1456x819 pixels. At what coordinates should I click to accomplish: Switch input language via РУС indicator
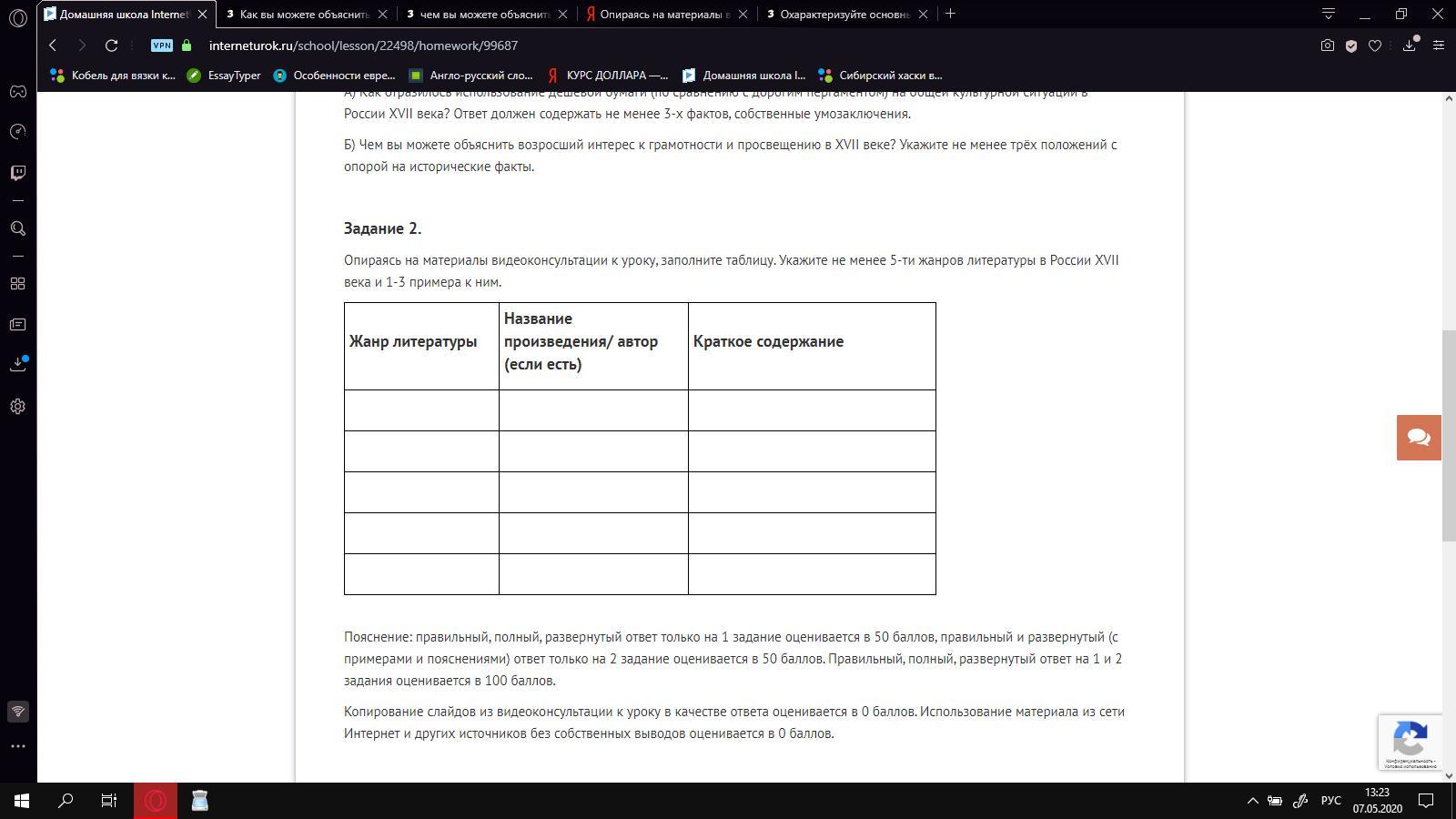(x=1330, y=801)
